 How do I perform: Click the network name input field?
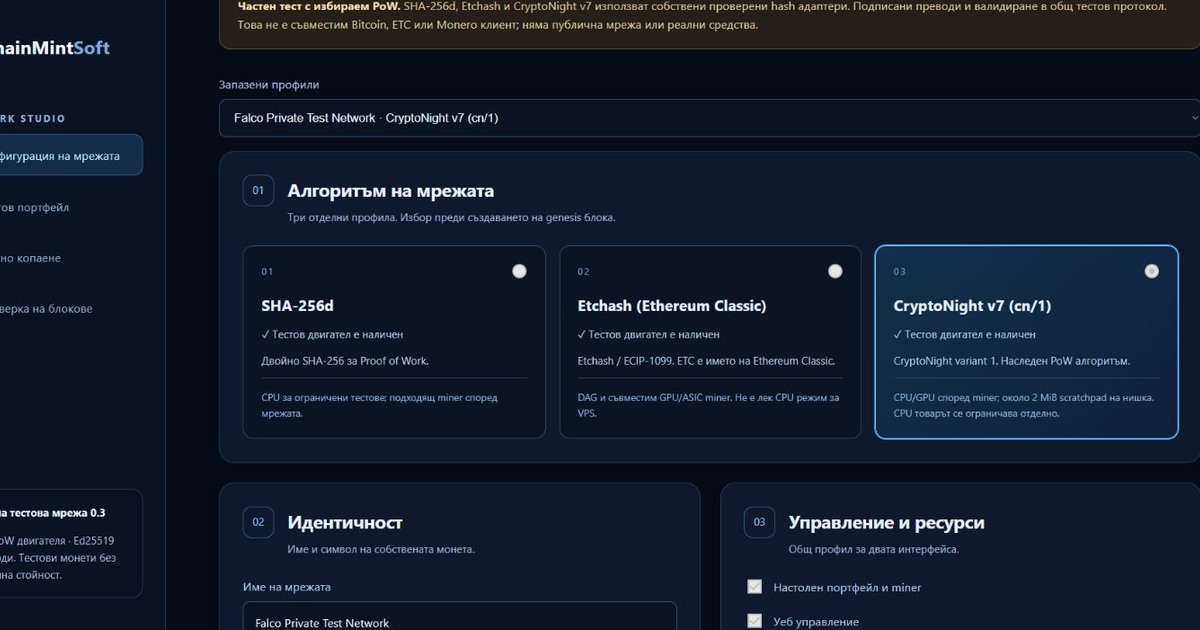click(x=460, y=616)
